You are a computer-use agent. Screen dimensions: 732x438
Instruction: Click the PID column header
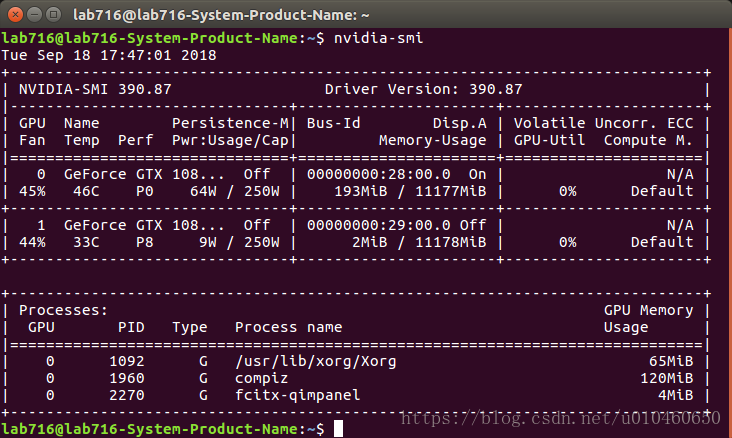(x=131, y=327)
